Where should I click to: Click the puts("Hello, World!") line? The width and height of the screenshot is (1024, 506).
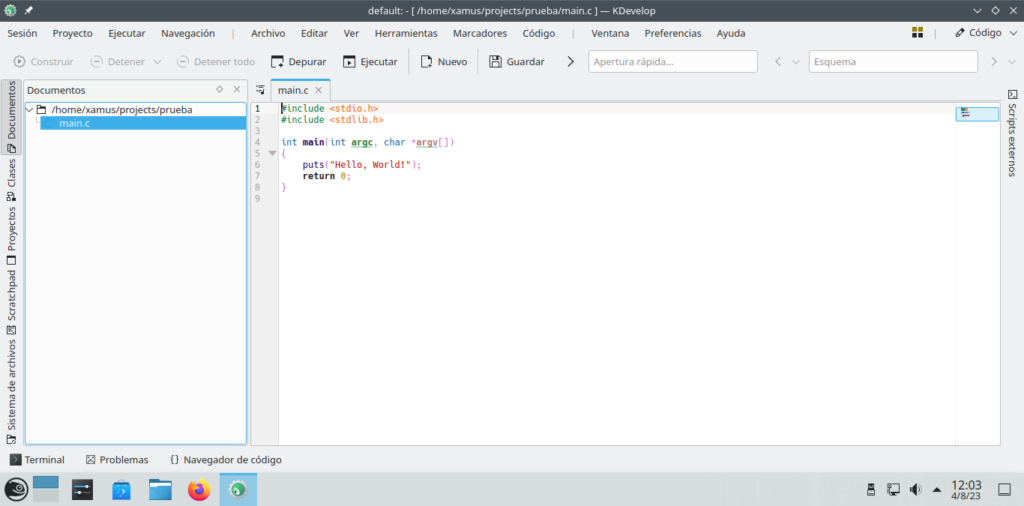[362, 165]
